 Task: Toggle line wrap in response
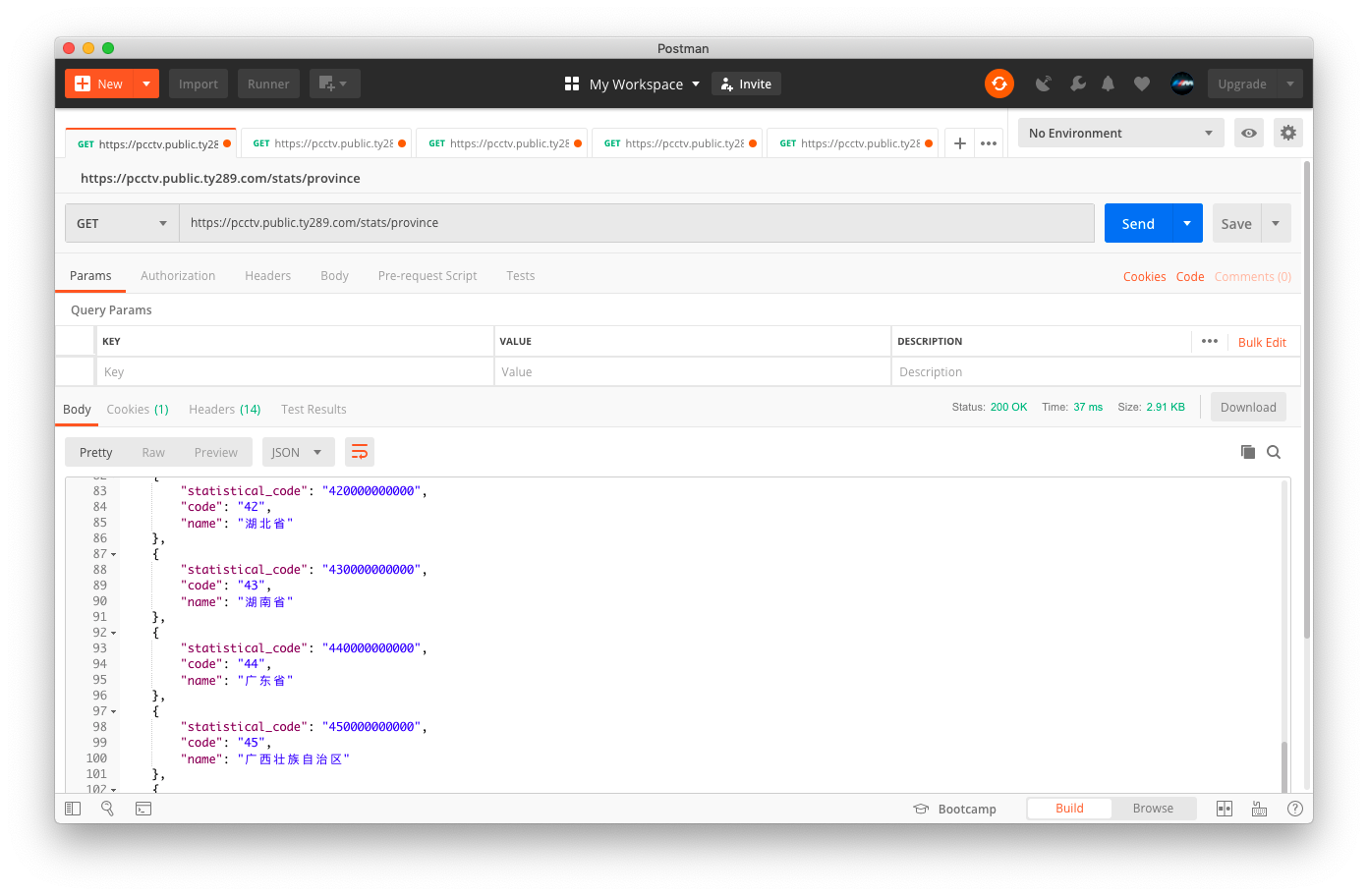(x=360, y=452)
